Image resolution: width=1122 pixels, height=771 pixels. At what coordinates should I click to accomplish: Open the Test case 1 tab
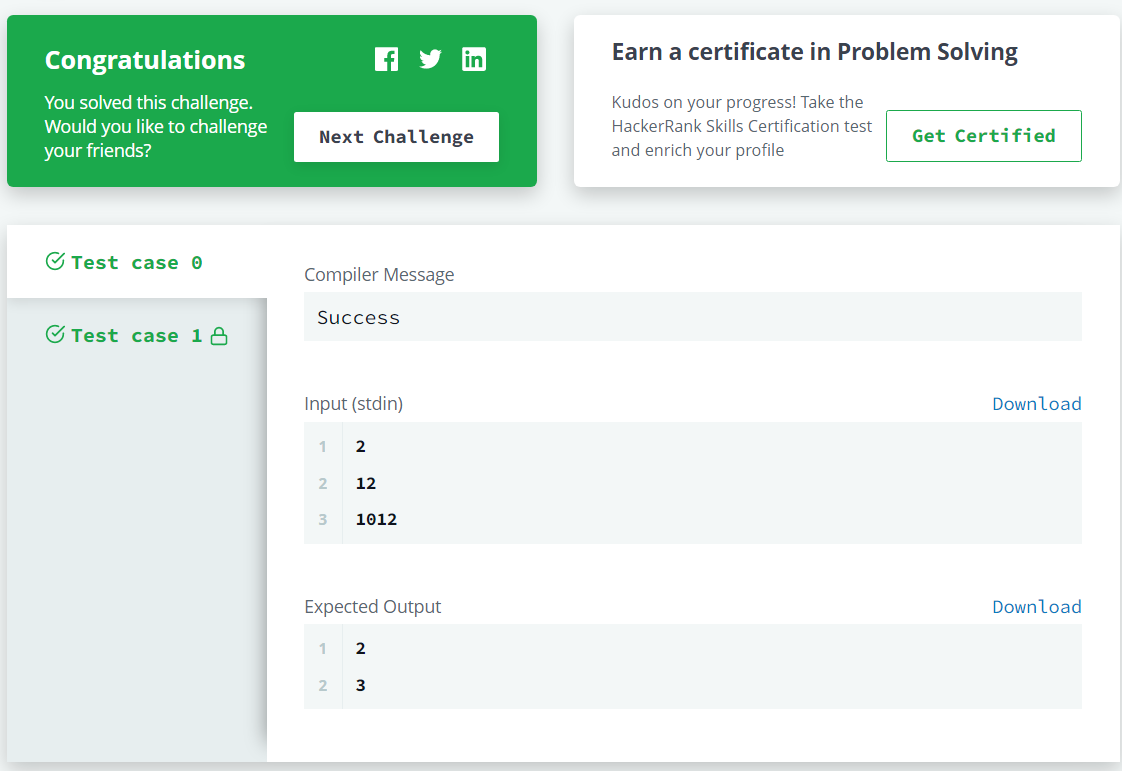pyautogui.click(x=137, y=335)
